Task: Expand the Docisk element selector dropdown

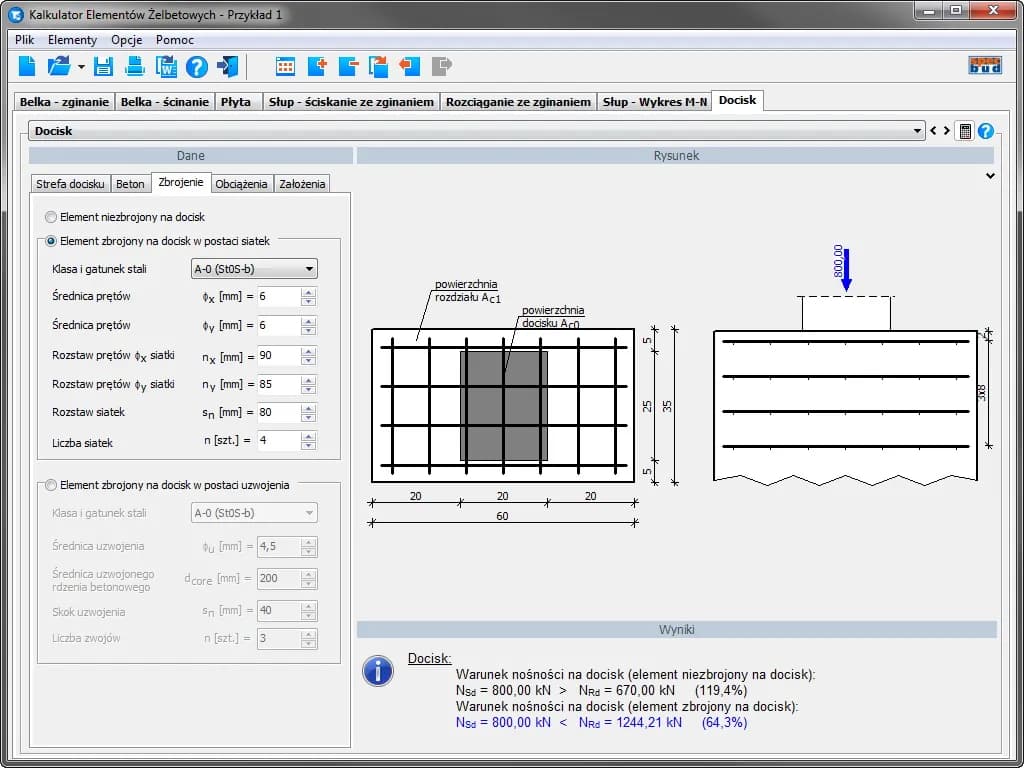Action: [x=918, y=131]
